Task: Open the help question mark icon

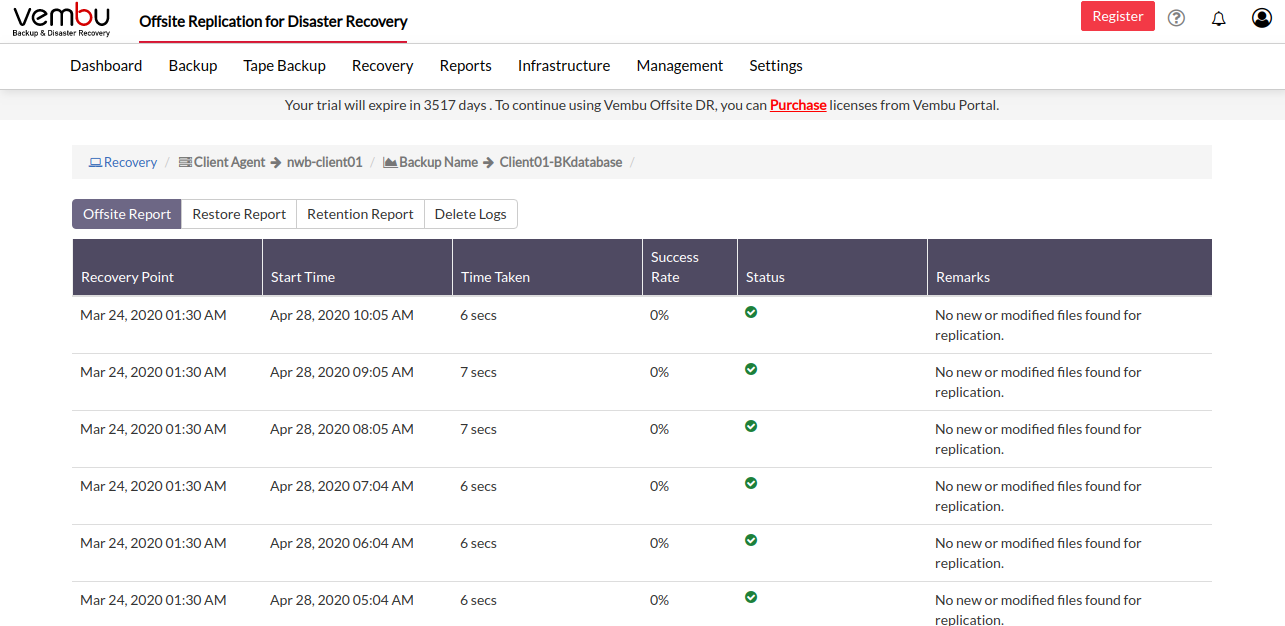Action: pyautogui.click(x=1176, y=17)
